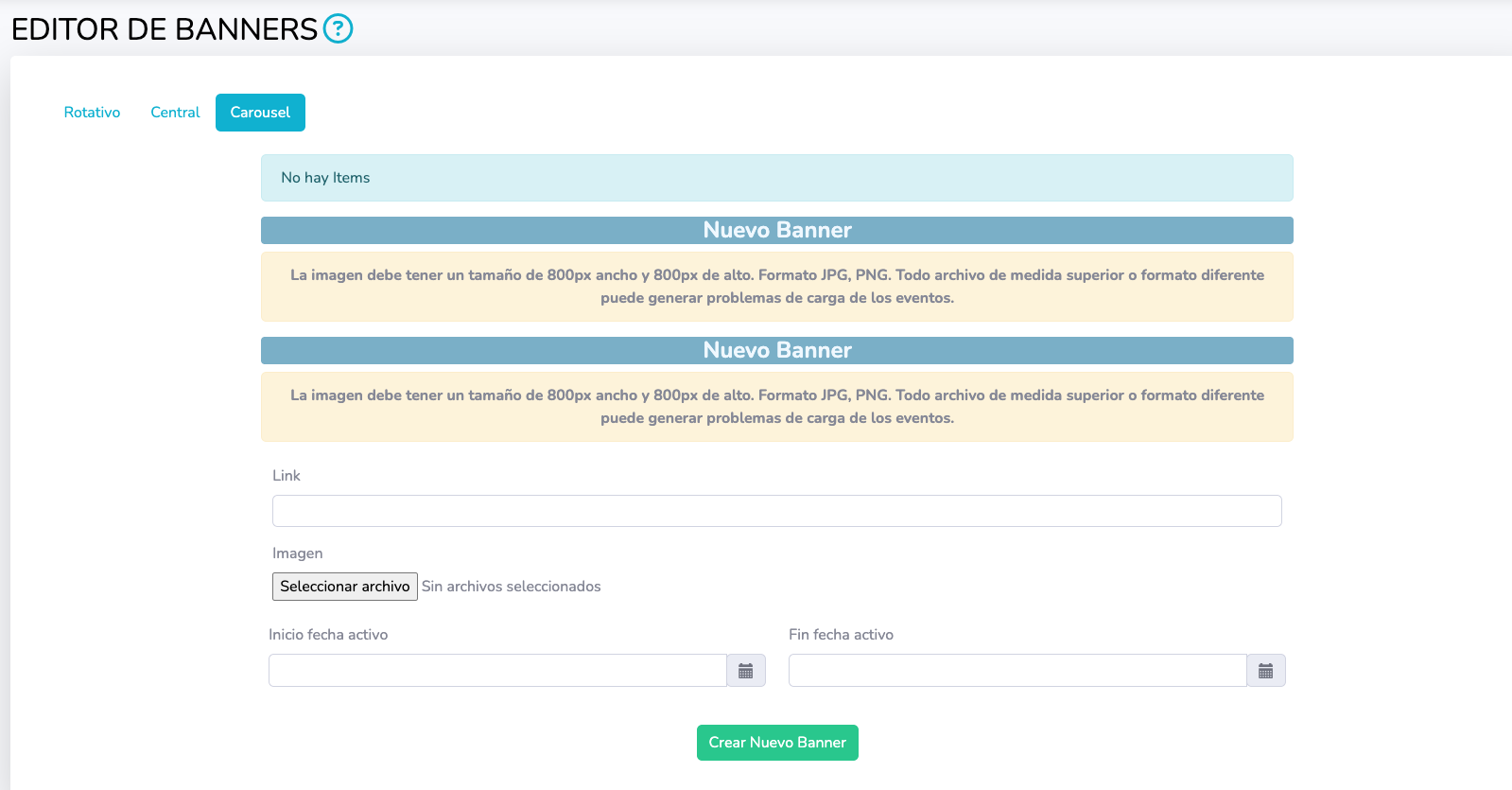Click the Fin fecha activo date field
Viewport: 1512px width, 790px height.
pyautogui.click(x=1017, y=671)
